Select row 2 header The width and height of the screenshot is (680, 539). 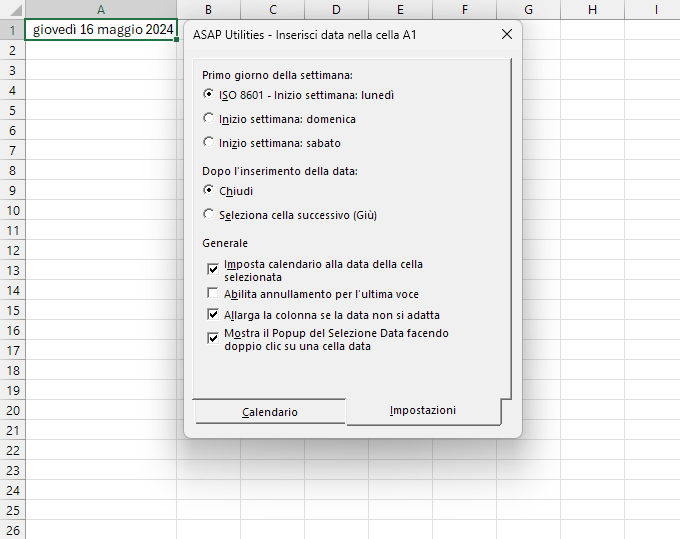pyautogui.click(x=13, y=50)
